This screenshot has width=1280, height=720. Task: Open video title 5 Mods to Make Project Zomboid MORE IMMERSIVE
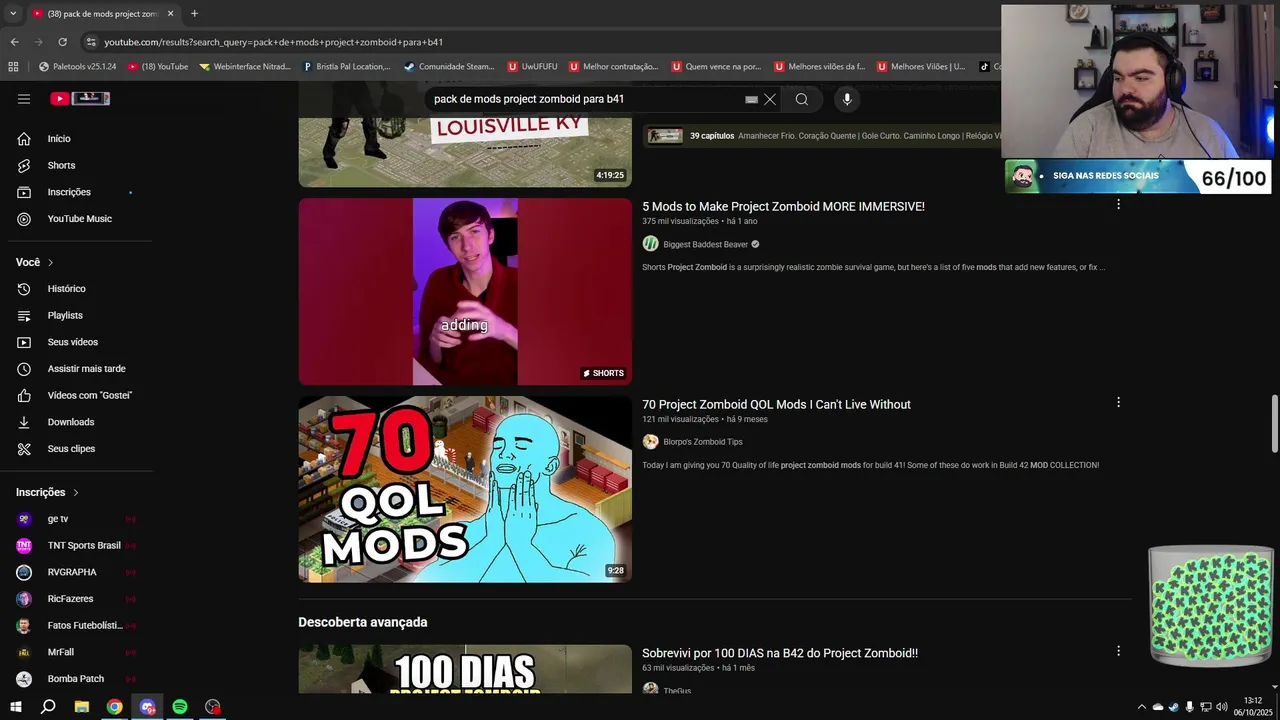[x=783, y=206]
